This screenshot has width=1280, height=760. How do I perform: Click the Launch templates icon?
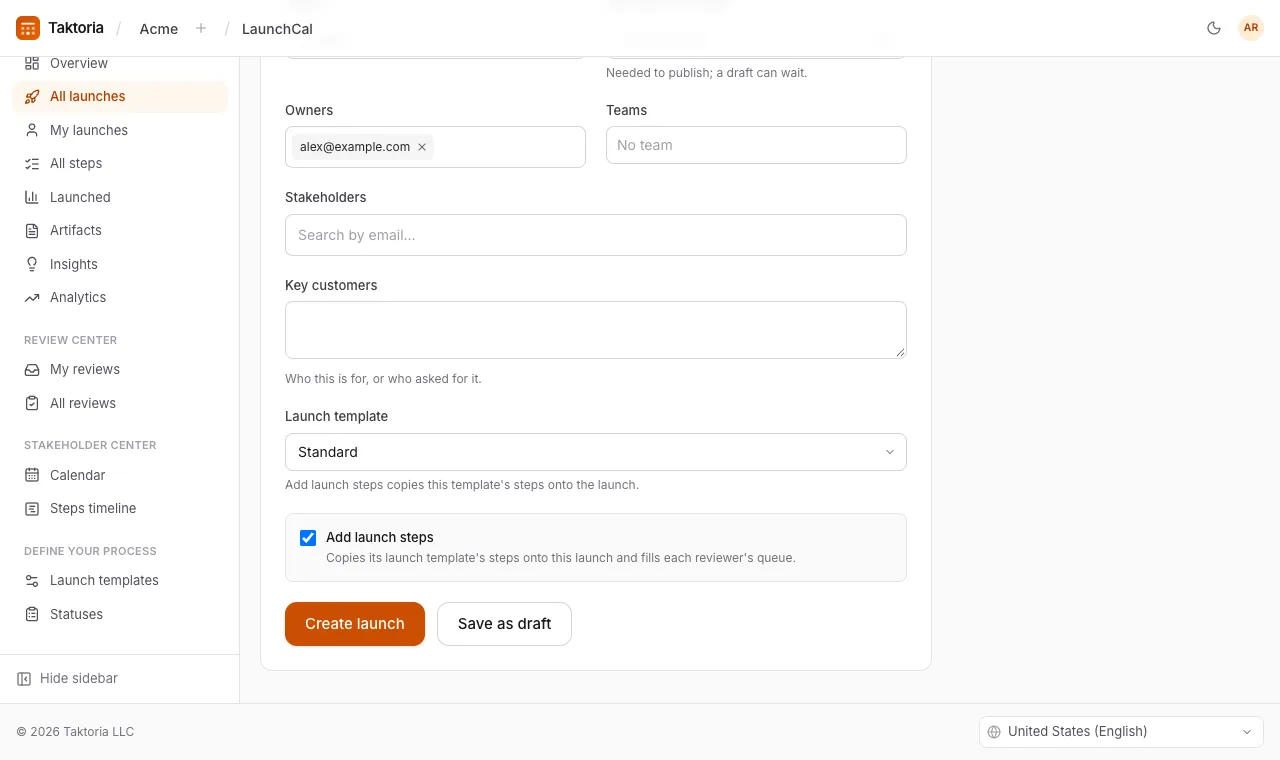(x=32, y=581)
